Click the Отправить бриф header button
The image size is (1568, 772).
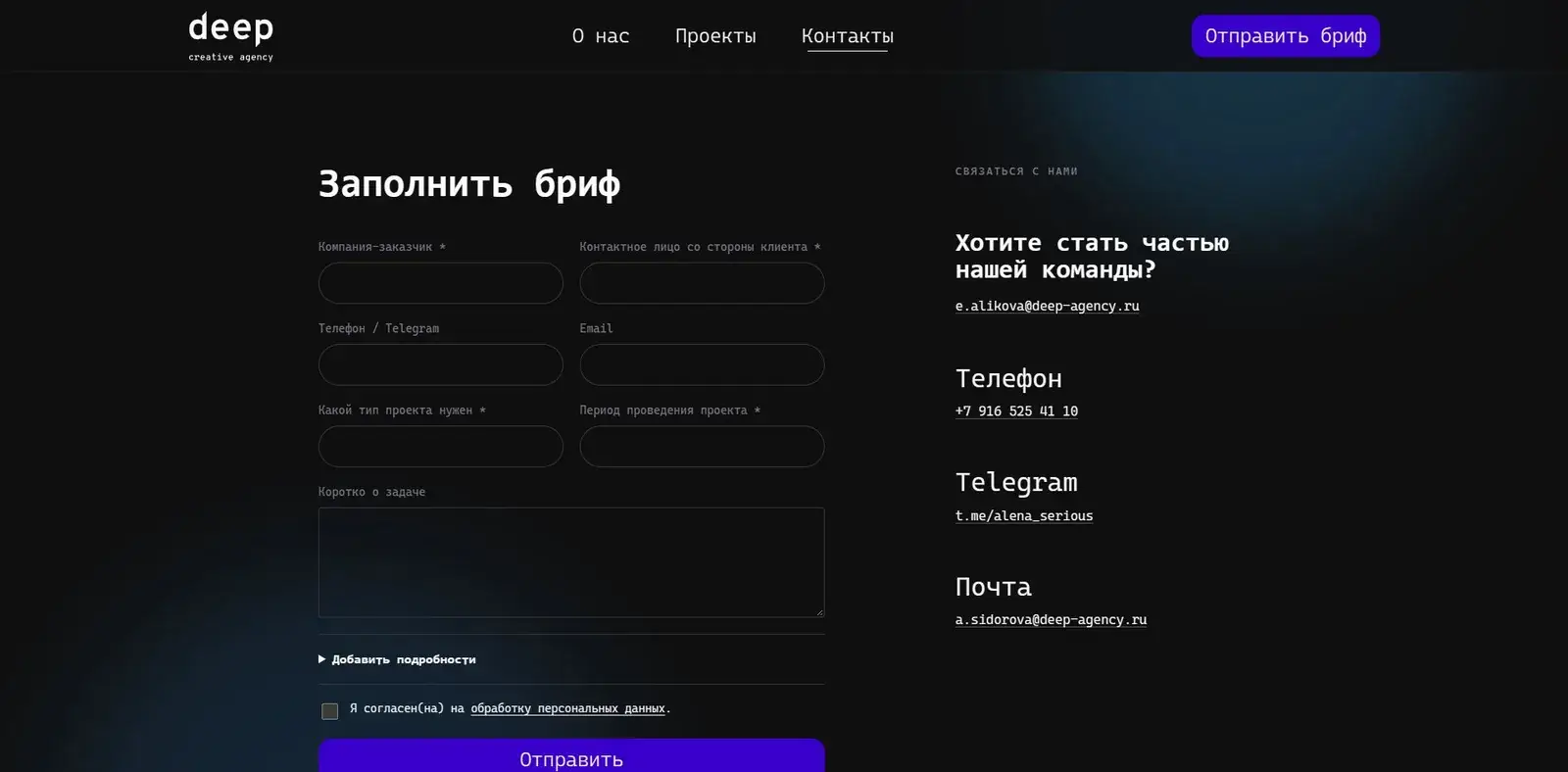1286,36
